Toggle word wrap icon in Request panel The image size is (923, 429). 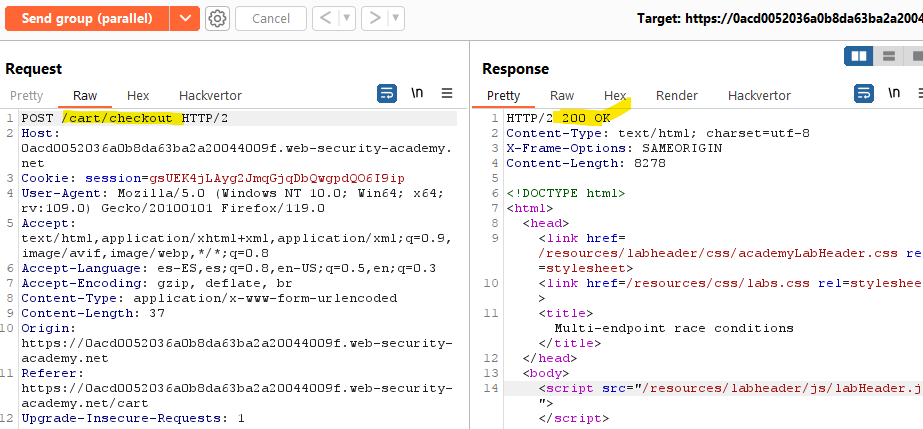[x=387, y=94]
